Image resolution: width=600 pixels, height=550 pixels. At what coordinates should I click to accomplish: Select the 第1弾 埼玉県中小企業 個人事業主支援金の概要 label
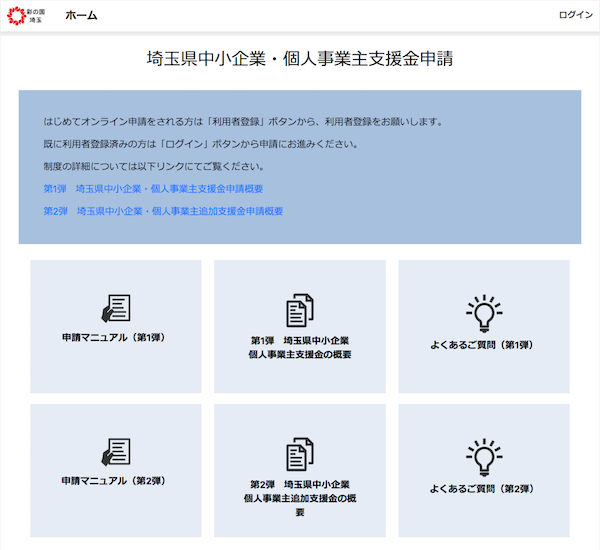(300, 347)
